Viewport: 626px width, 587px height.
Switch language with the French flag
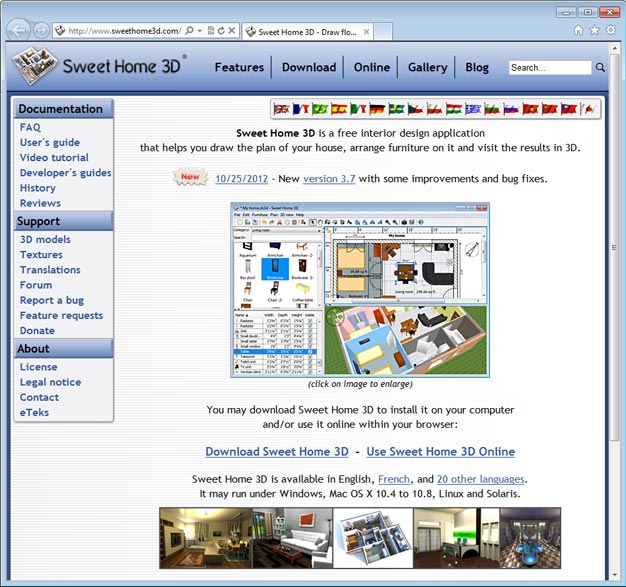(301, 109)
